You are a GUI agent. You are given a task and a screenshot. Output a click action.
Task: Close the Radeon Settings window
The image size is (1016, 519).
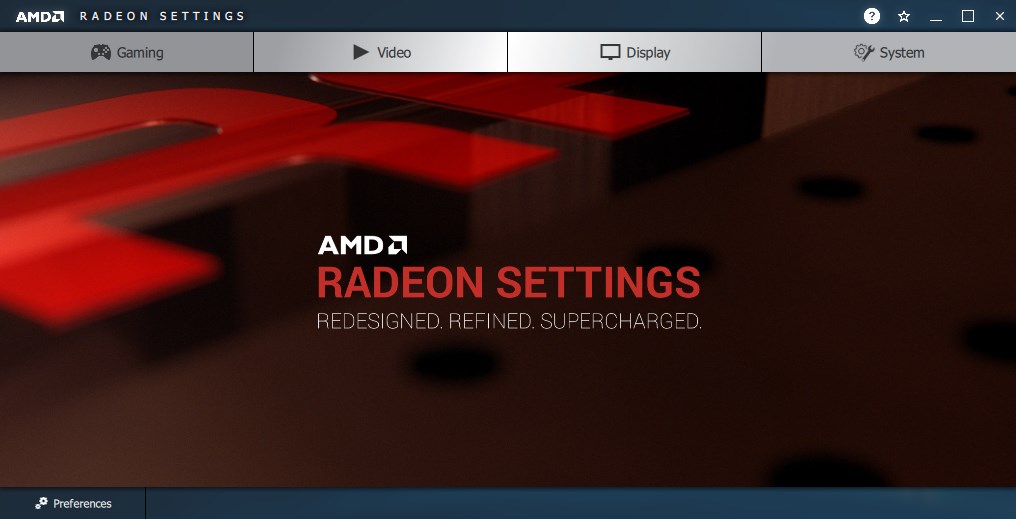1000,16
